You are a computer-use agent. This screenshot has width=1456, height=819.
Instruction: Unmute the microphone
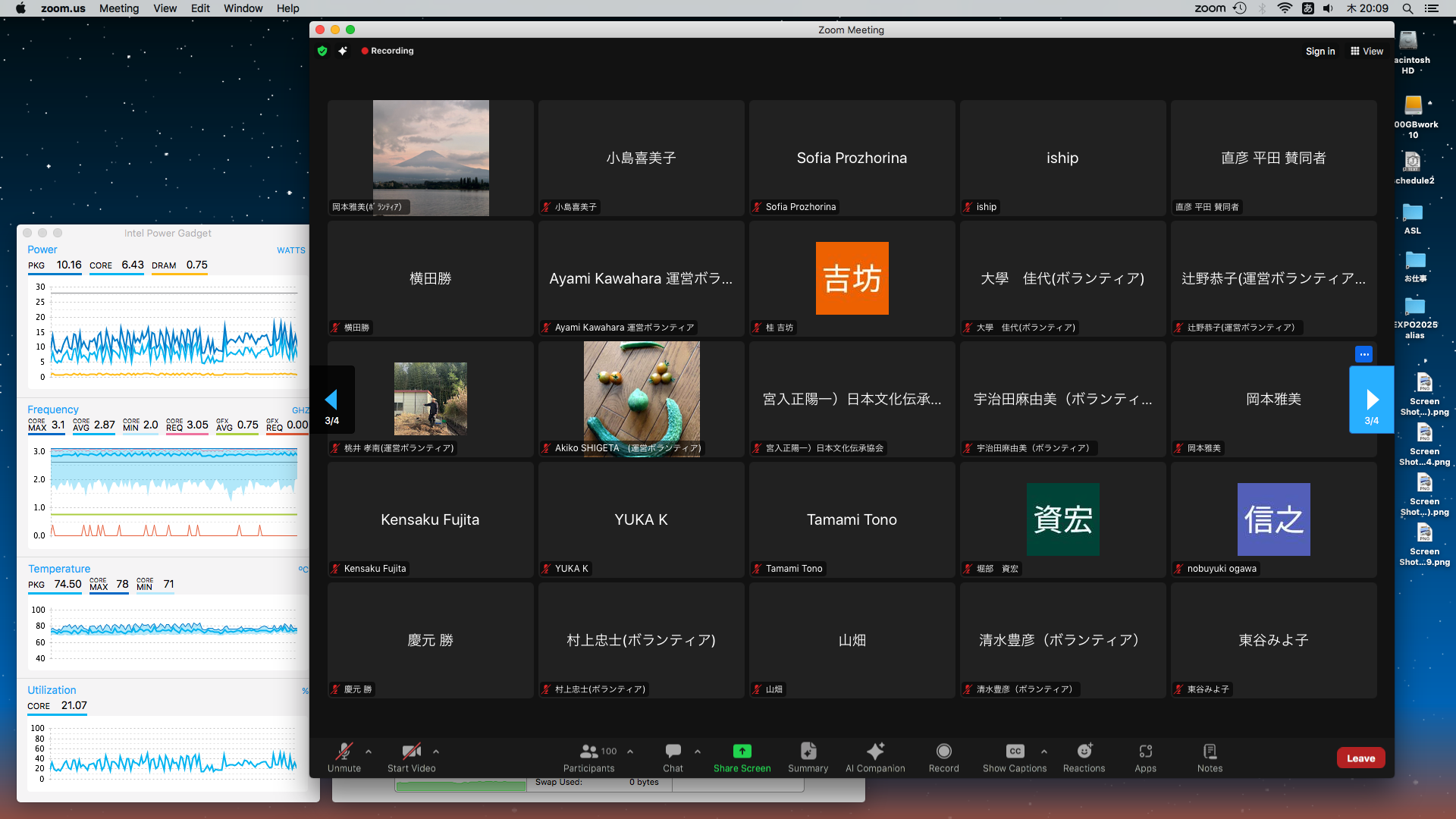click(344, 752)
